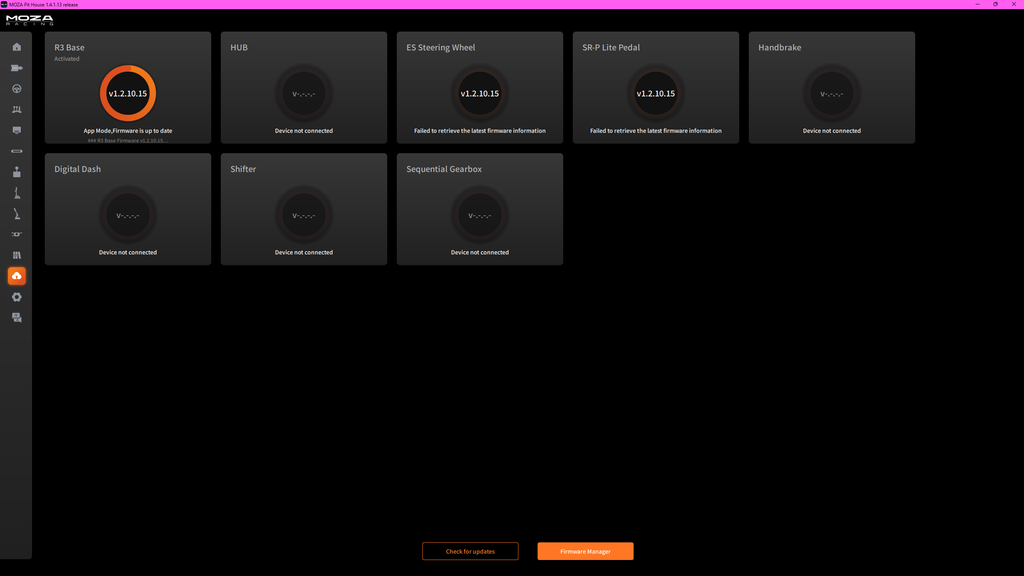Open the digital dash display icon
This screenshot has height=576, width=1024.
pyautogui.click(x=16, y=131)
